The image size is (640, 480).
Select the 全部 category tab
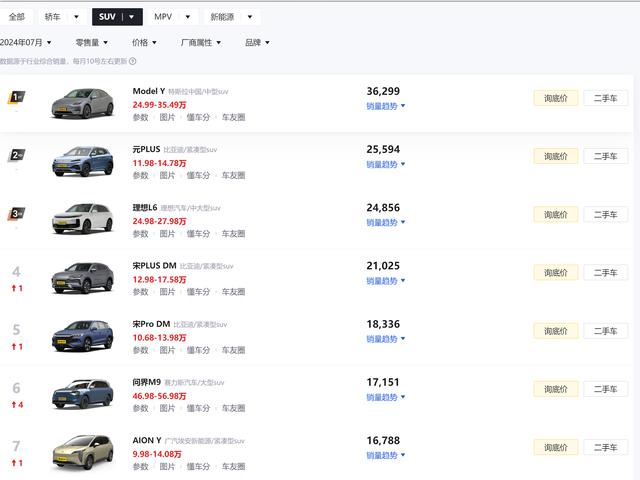click(x=17, y=17)
